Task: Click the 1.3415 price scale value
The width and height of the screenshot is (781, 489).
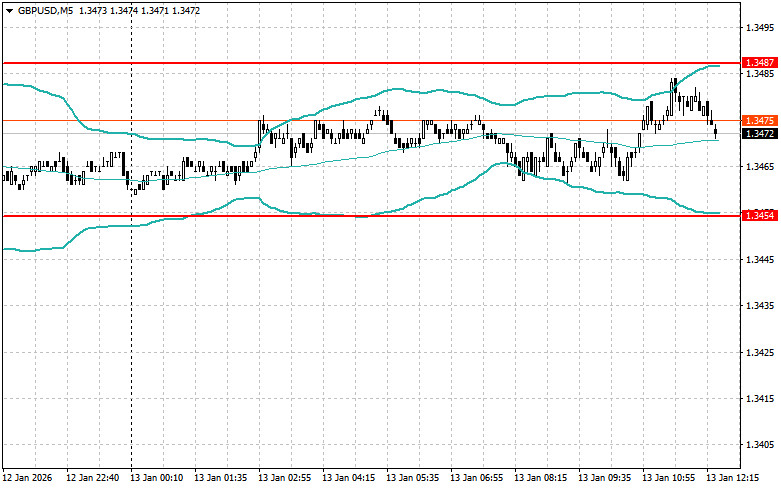Action: point(760,399)
